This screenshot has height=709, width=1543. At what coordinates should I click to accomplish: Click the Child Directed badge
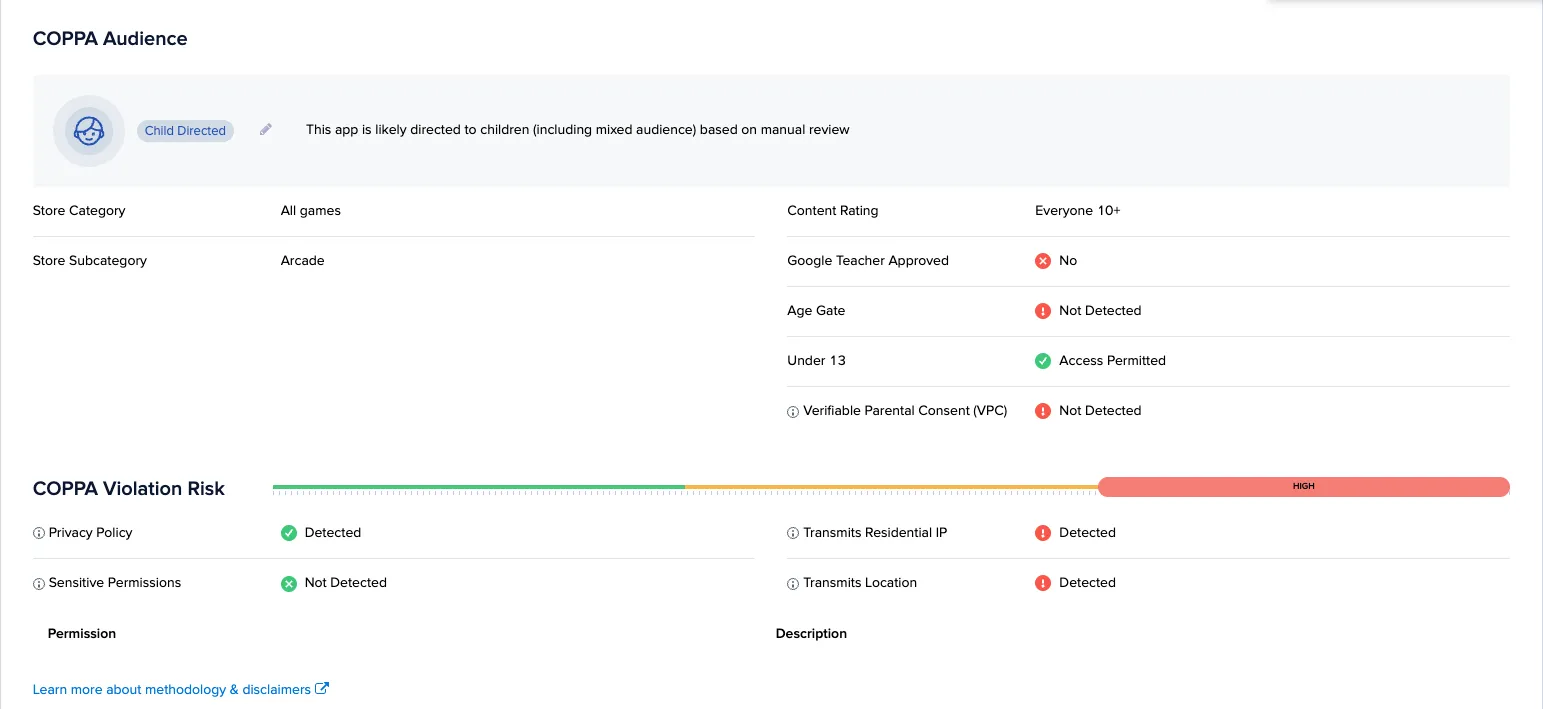point(185,131)
